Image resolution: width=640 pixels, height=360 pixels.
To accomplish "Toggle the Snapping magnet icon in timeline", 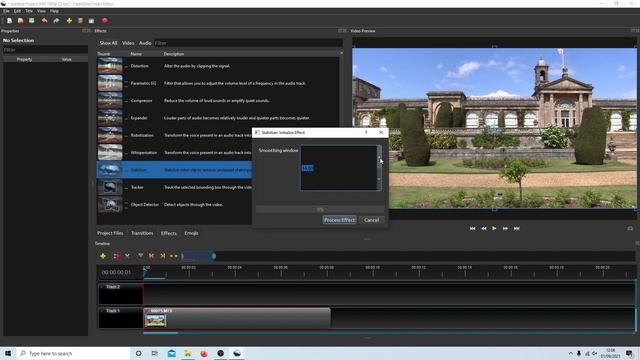I will 116,256.
